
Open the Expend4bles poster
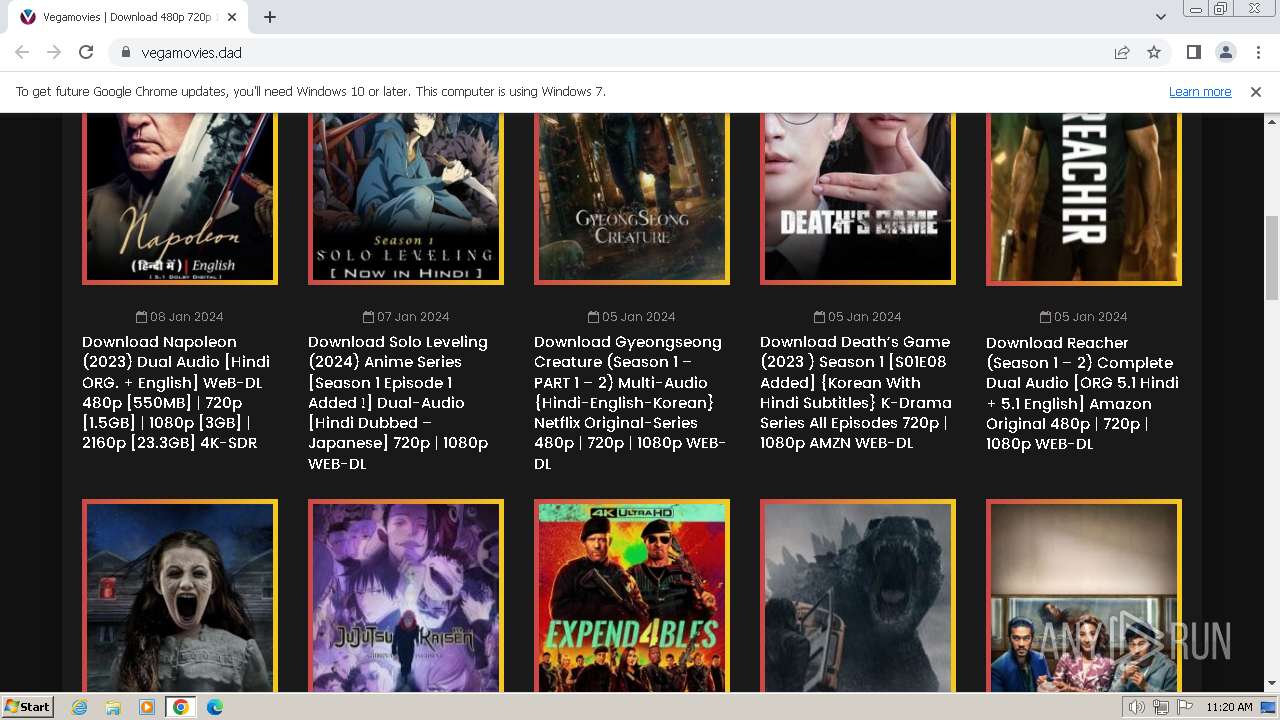pyautogui.click(x=632, y=596)
